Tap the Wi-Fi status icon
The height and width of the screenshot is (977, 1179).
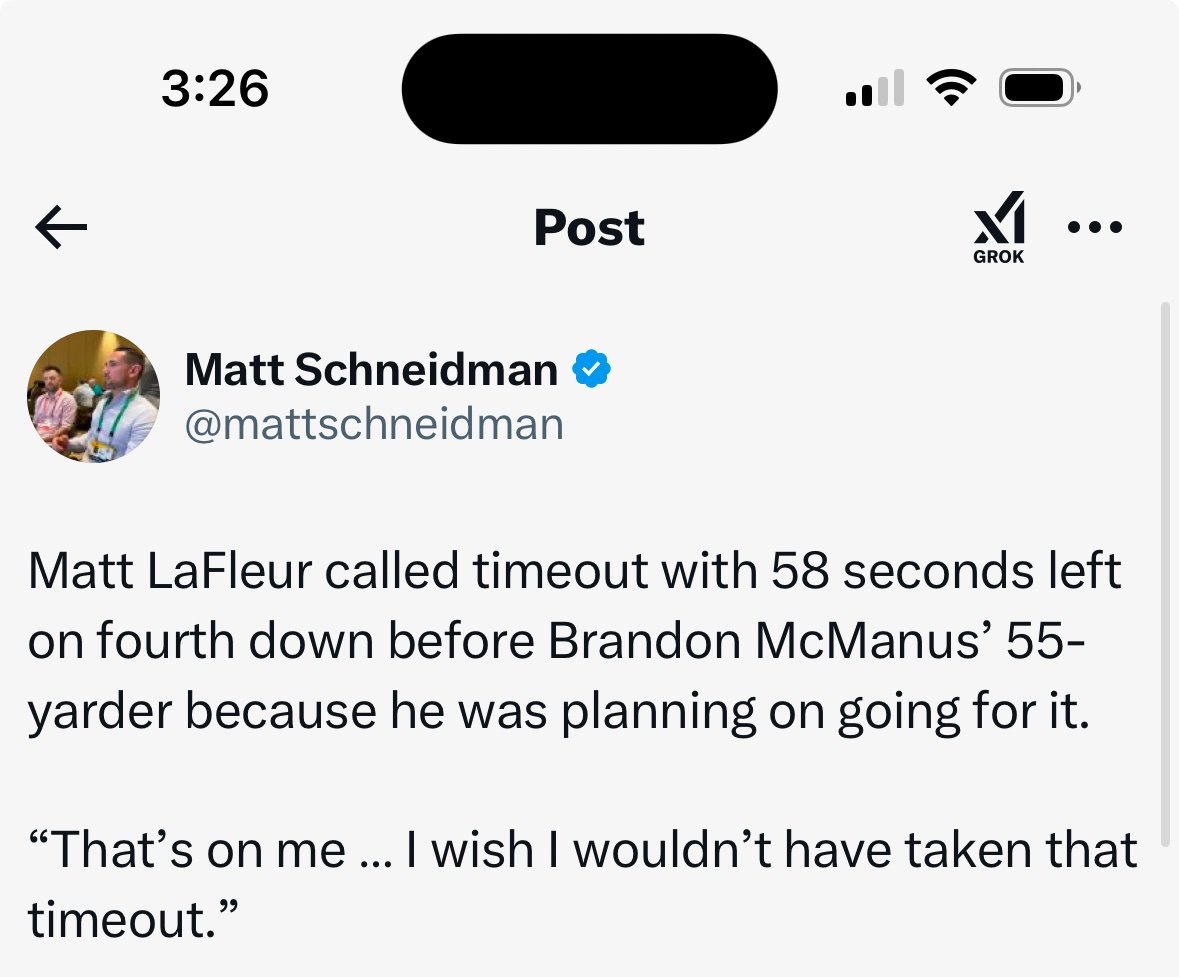pos(951,90)
